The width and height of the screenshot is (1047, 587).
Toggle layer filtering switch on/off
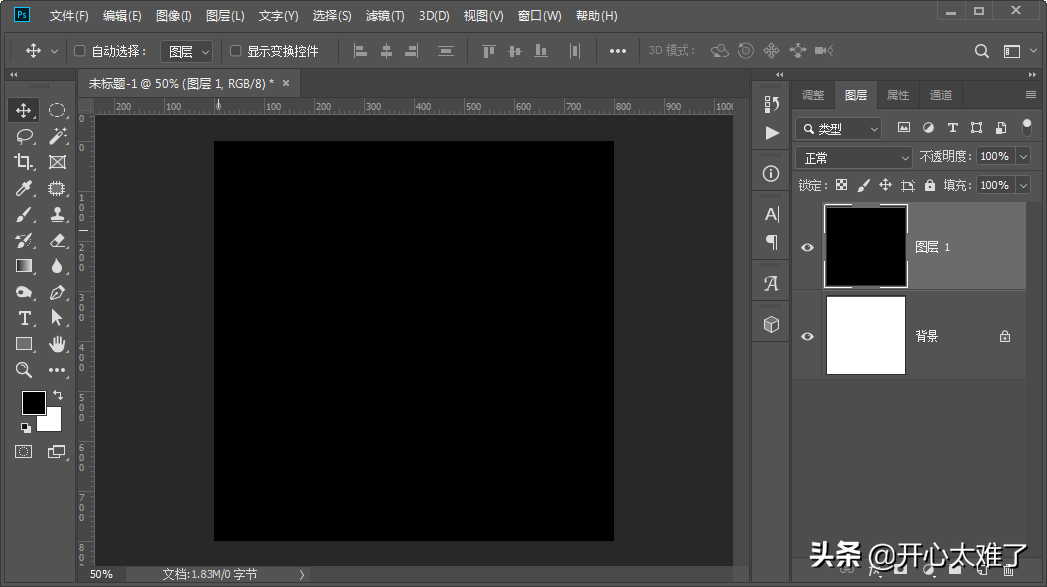[x=1026, y=127]
